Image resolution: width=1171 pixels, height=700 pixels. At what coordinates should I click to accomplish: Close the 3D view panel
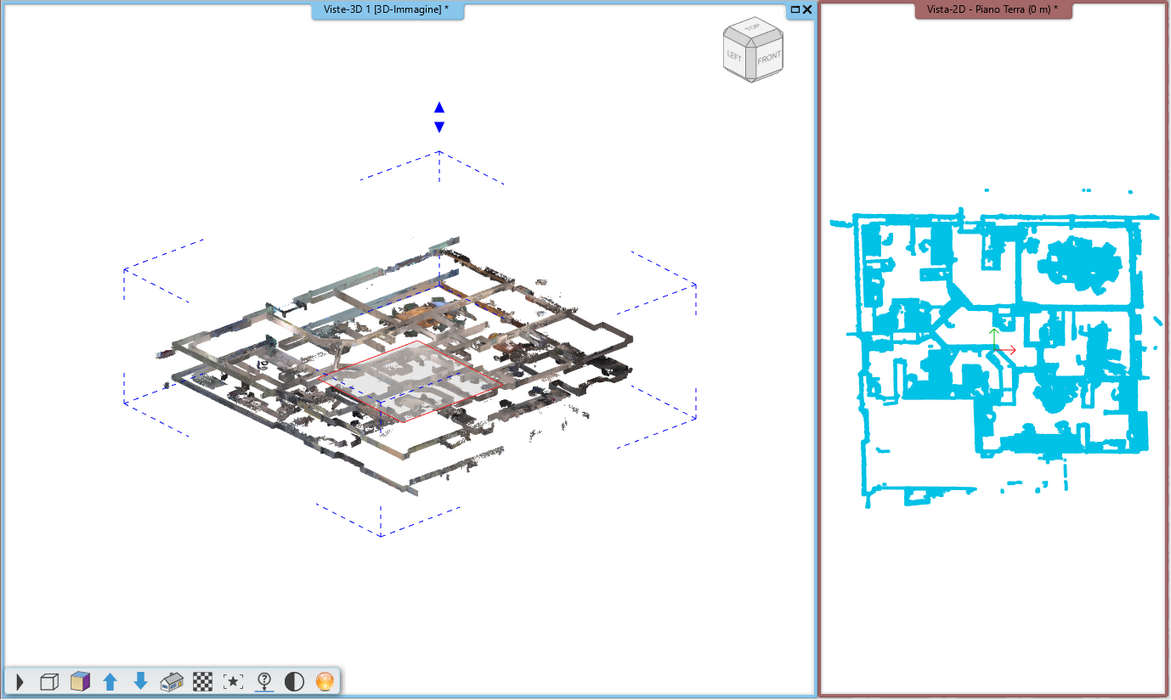pyautogui.click(x=807, y=10)
